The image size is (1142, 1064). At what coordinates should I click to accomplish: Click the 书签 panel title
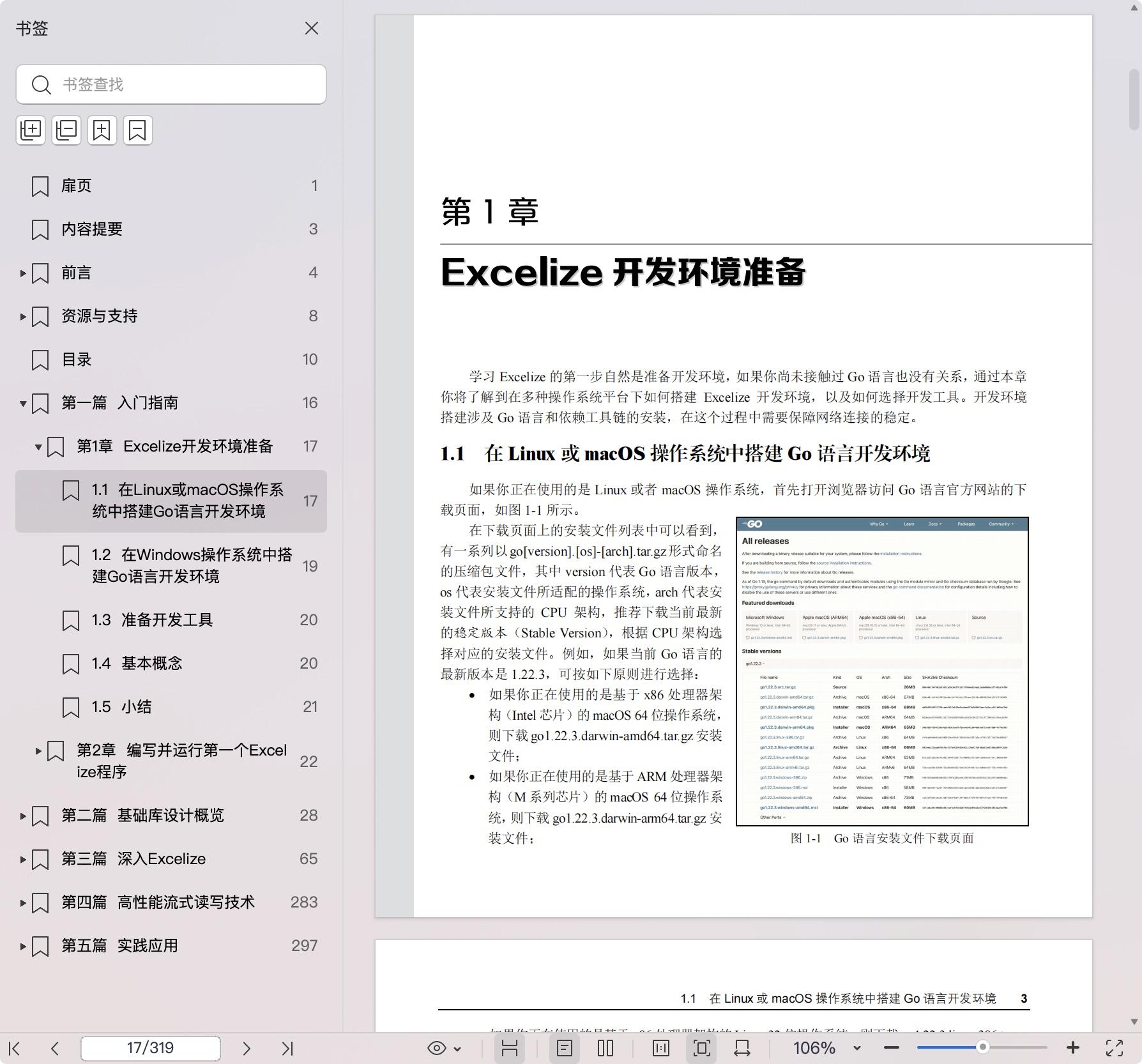[x=32, y=29]
